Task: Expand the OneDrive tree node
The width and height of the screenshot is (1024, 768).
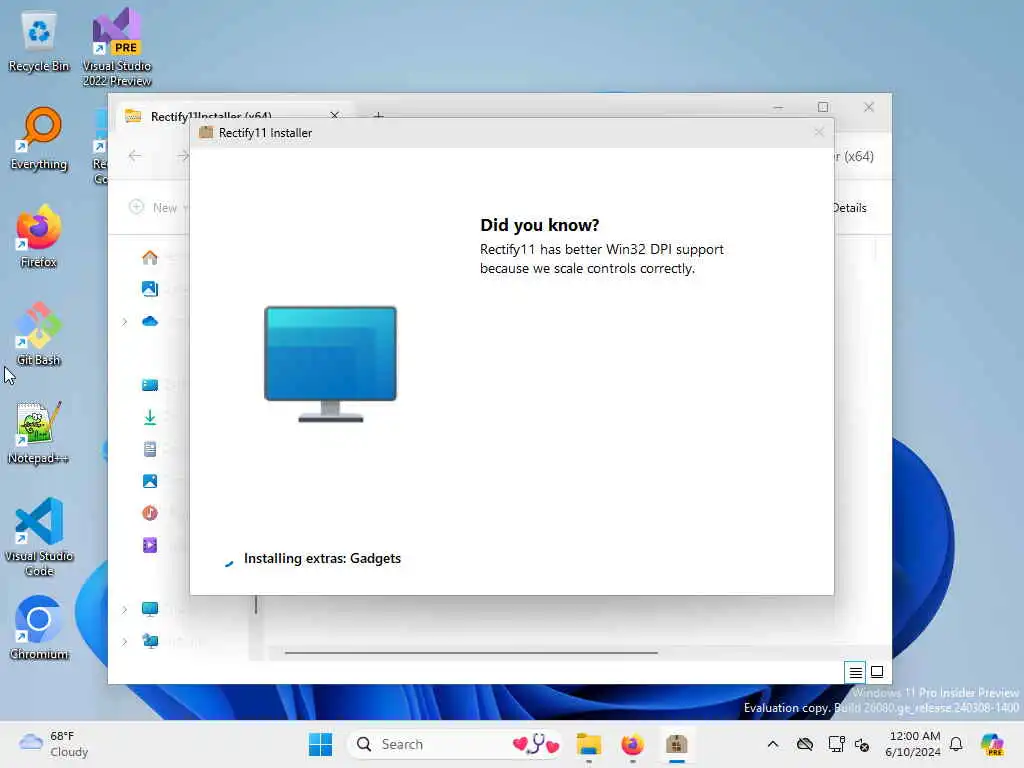Action: (x=125, y=321)
